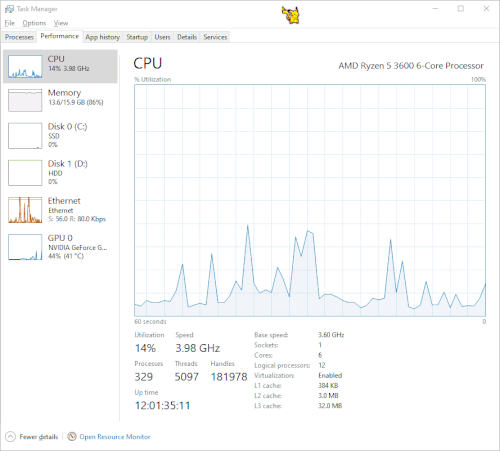Click the Resource Monitor icon at bottom
The image size is (500, 451).
click(72, 436)
